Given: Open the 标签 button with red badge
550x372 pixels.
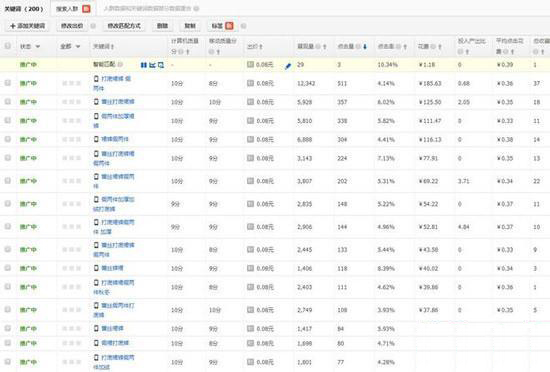Looking at the screenshot, I should coord(222,26).
